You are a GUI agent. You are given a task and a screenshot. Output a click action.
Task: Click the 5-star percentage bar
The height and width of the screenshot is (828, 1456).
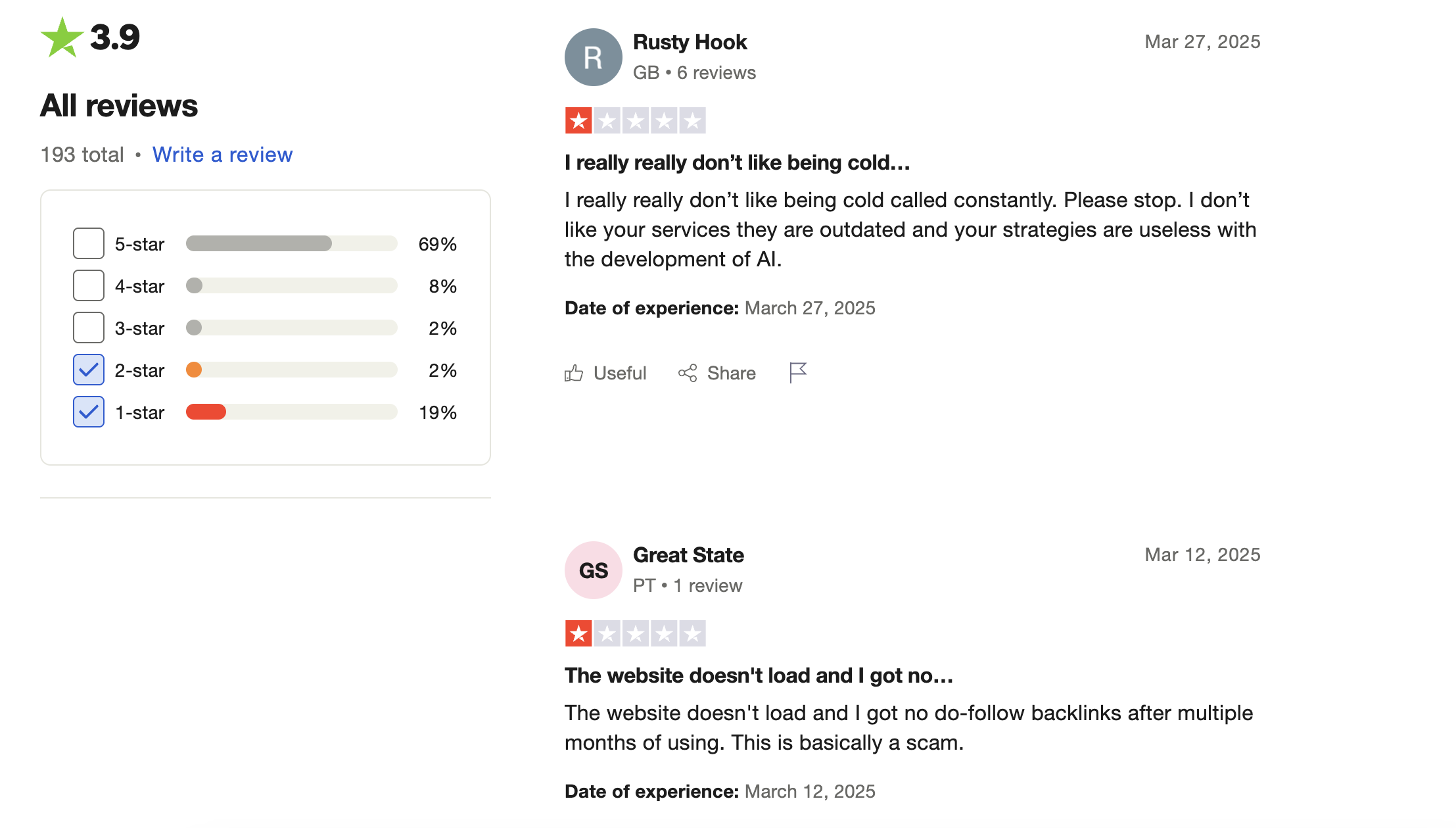tap(291, 244)
